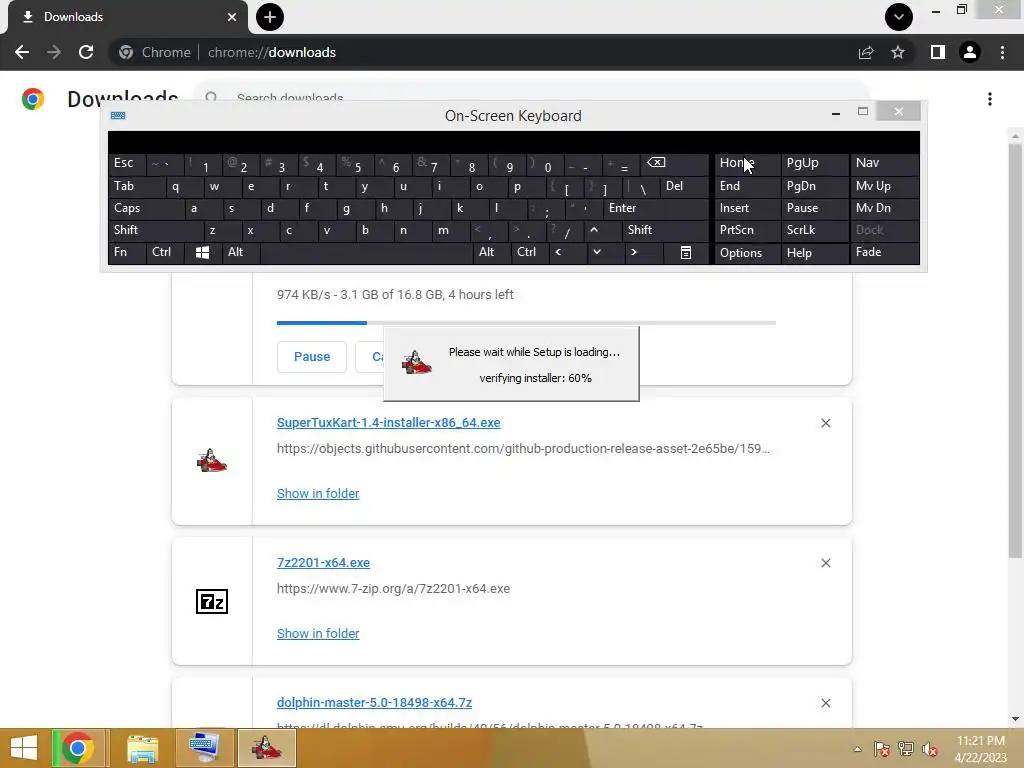Image resolution: width=1024 pixels, height=768 pixels.
Task: Tap the Insert key
Action: pos(747,208)
